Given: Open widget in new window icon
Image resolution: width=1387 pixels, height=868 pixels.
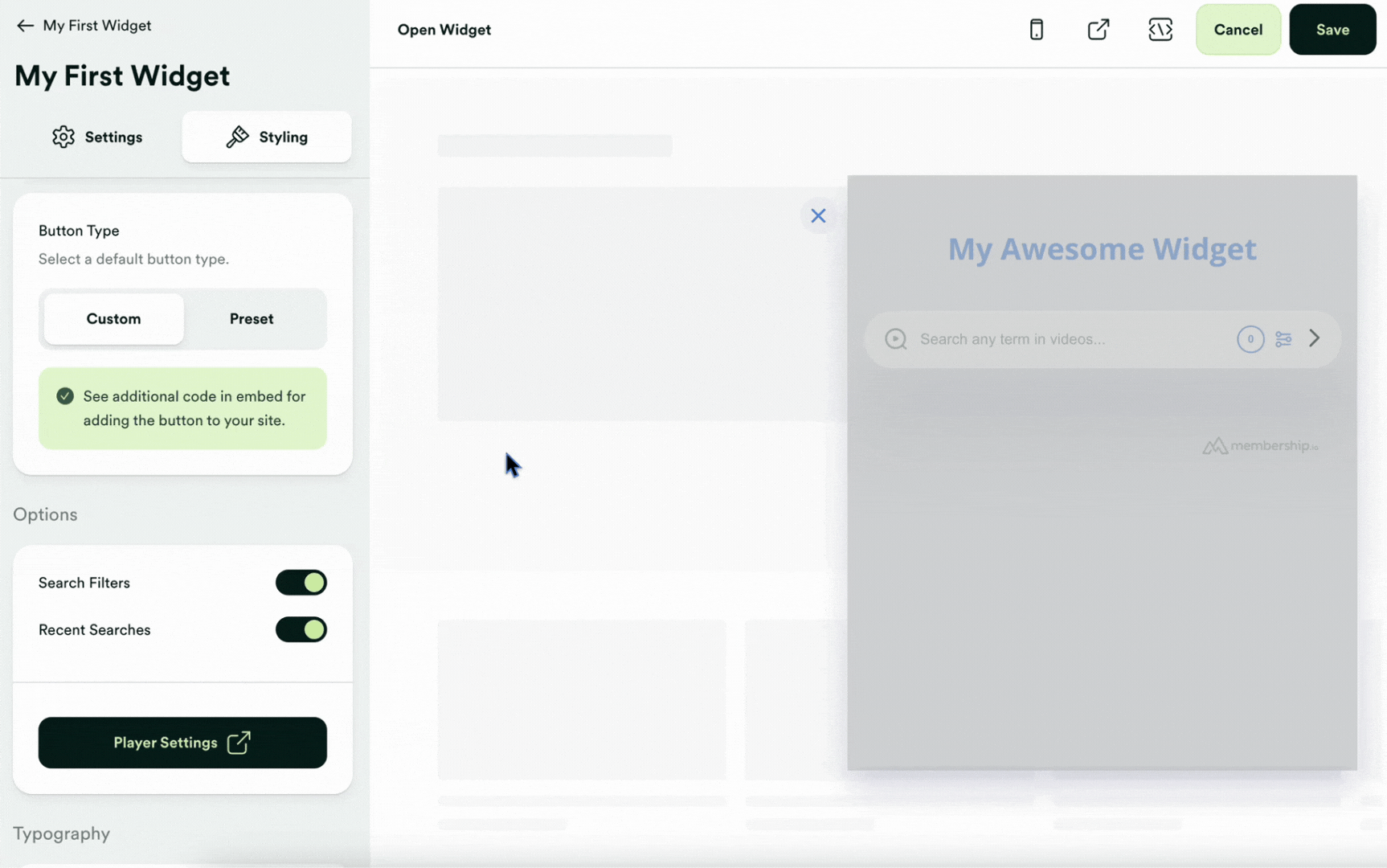Looking at the screenshot, I should [x=1098, y=30].
